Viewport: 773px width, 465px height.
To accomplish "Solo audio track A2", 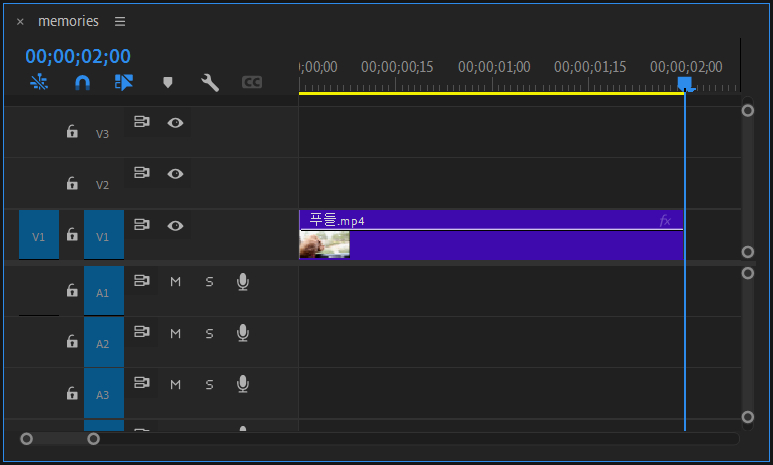I will pos(210,333).
